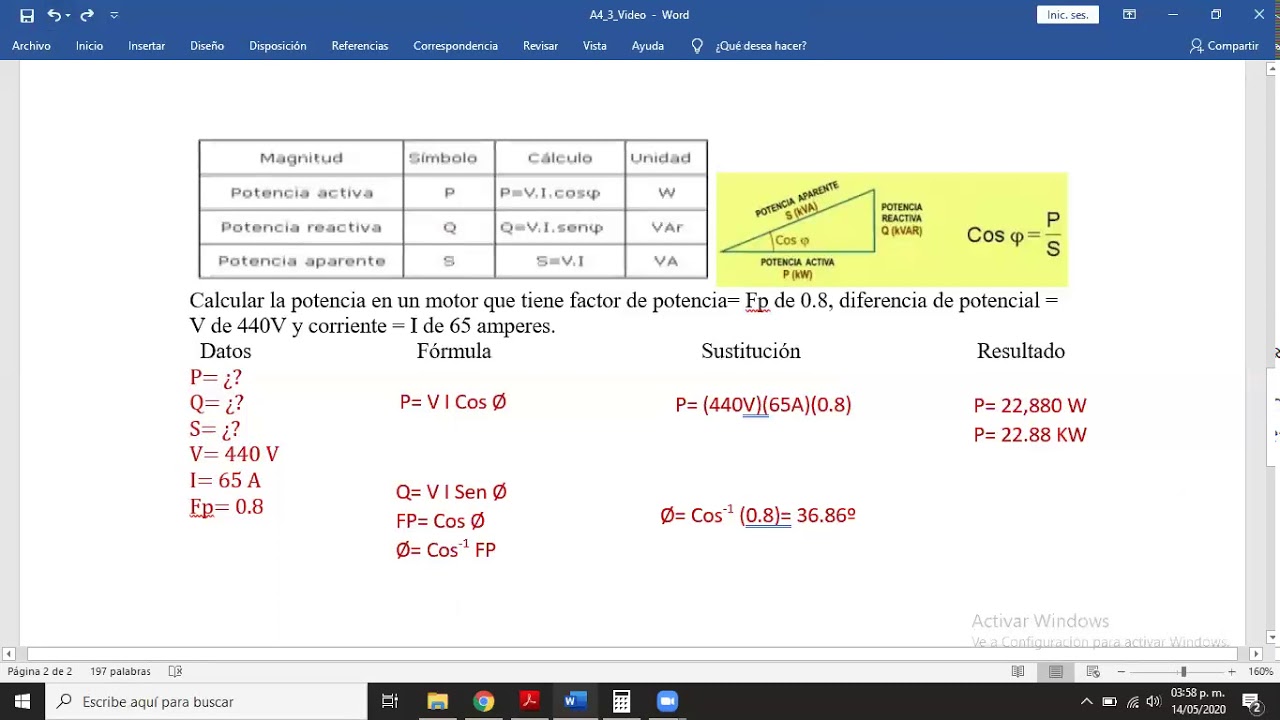Click the Windows taskbar search box
This screenshot has width=1280, height=720.
[207, 702]
